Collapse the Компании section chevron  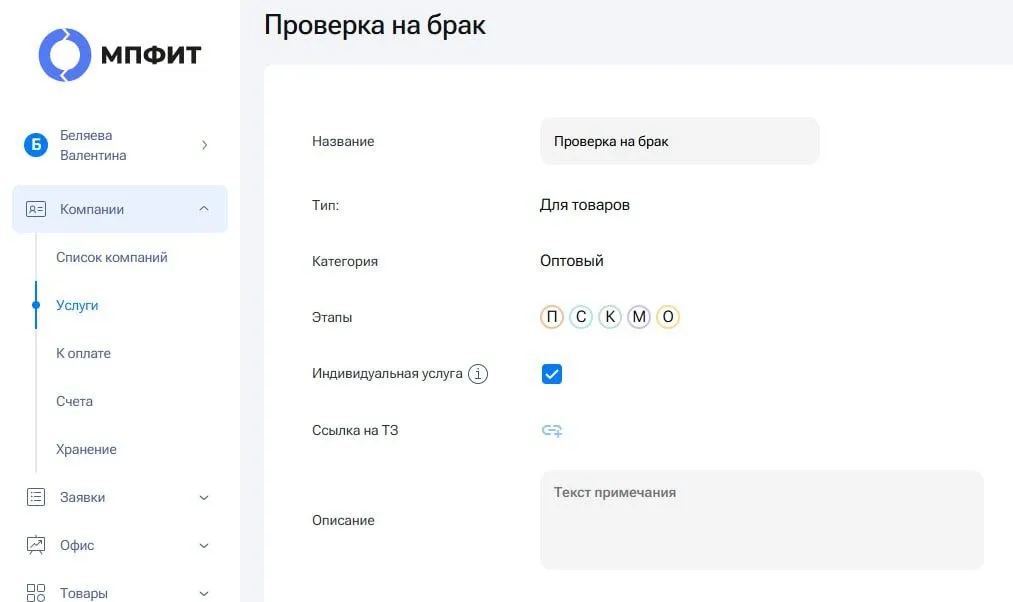(x=204, y=209)
